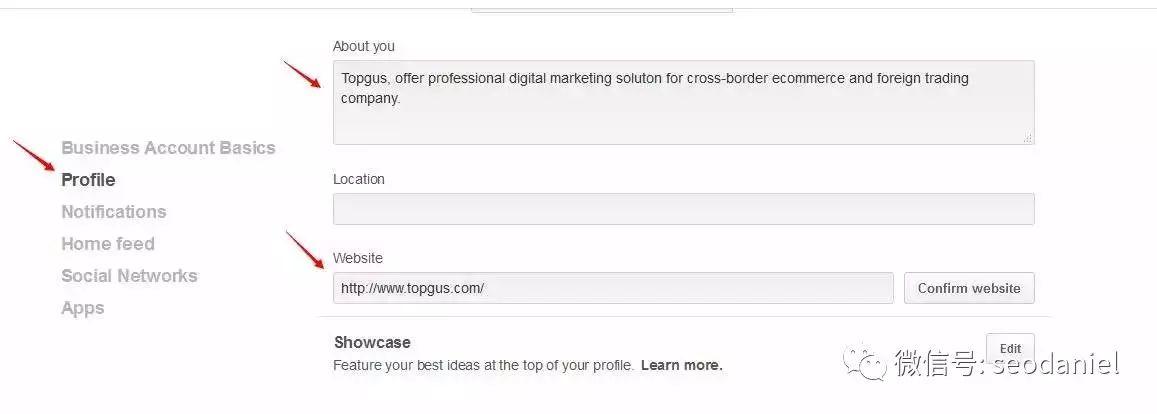Click the Showcase Edit button
Image resolution: width=1157 pixels, height=414 pixels.
click(x=1010, y=348)
